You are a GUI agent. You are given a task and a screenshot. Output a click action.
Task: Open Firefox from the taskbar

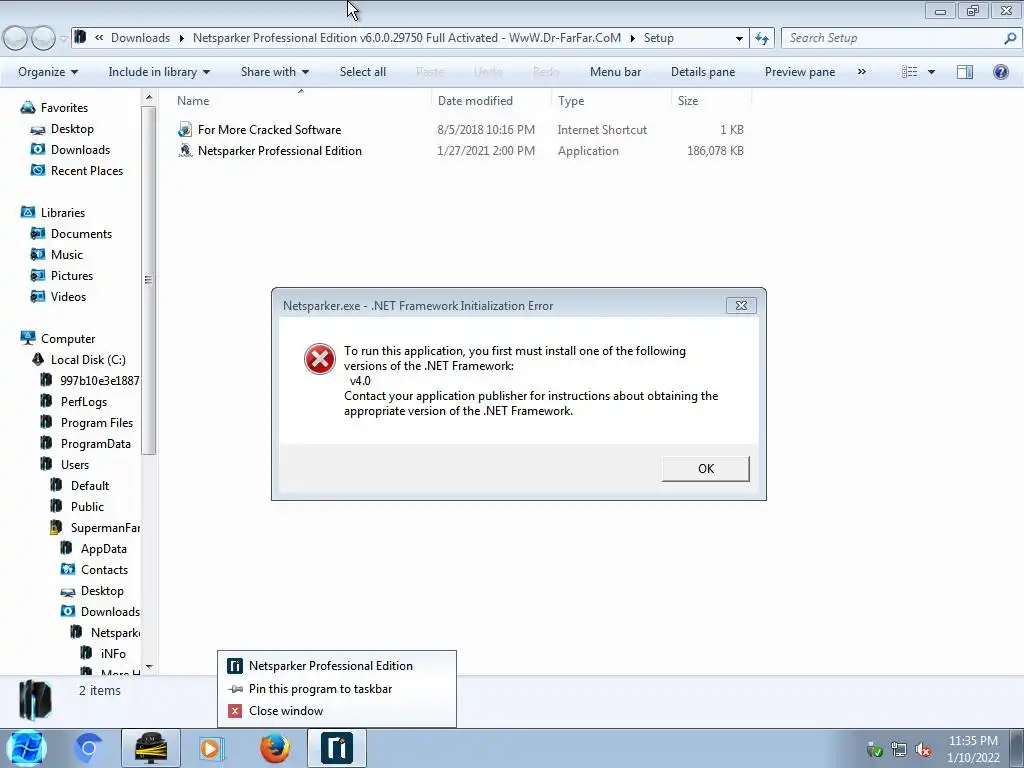pyautogui.click(x=275, y=748)
